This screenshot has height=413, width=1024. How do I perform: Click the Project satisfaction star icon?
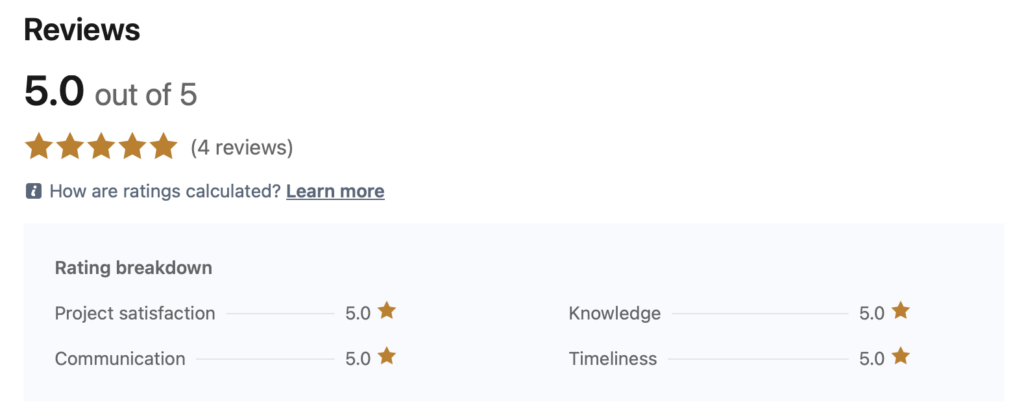[387, 311]
